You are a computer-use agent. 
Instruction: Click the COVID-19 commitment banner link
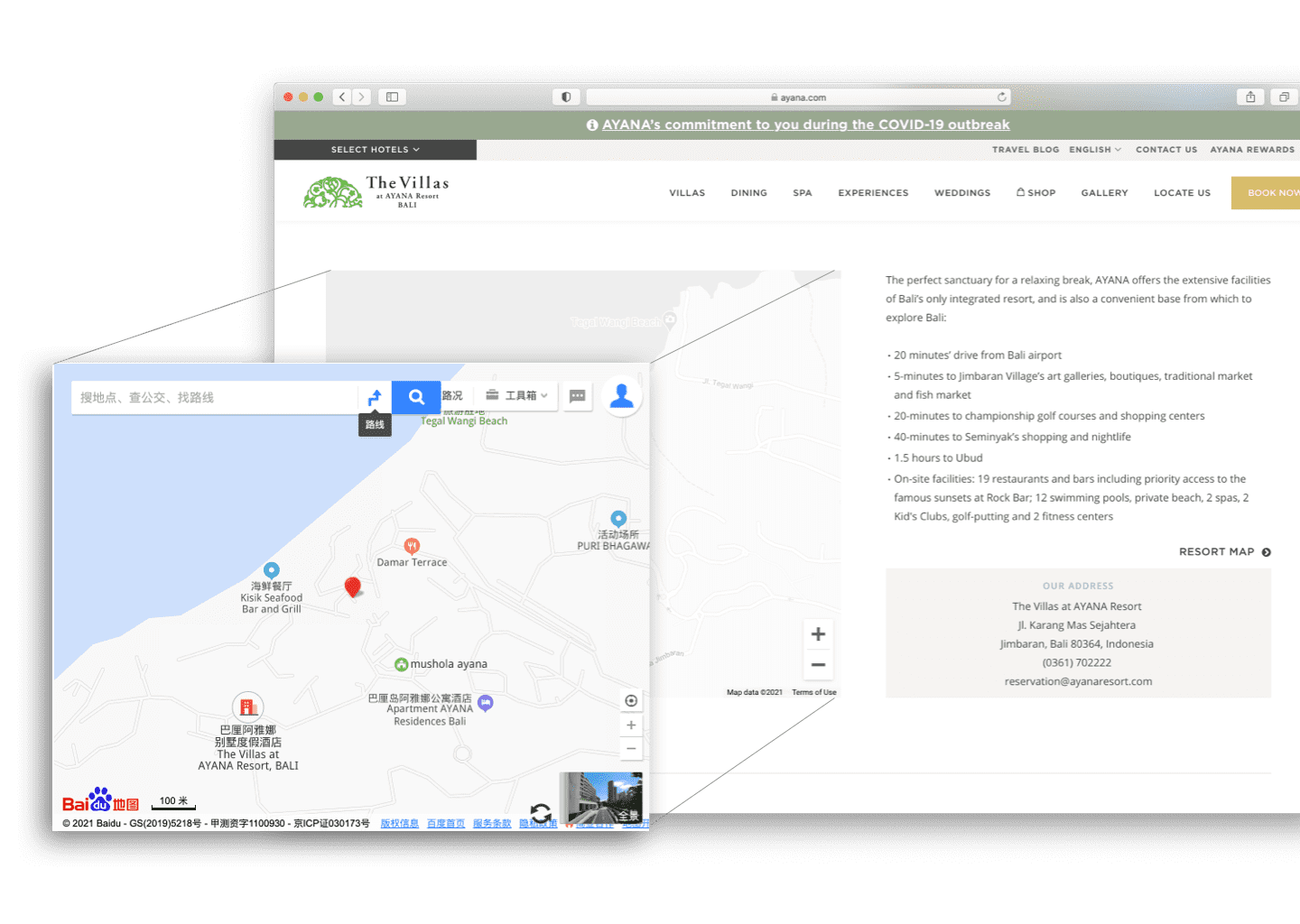click(805, 125)
